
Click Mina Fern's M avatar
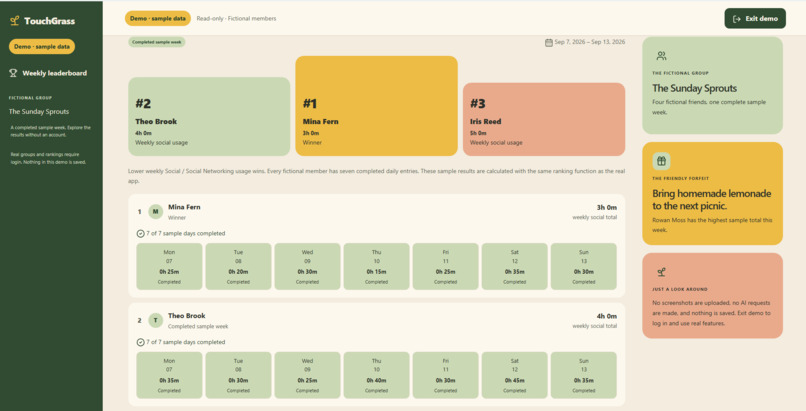pos(156,212)
